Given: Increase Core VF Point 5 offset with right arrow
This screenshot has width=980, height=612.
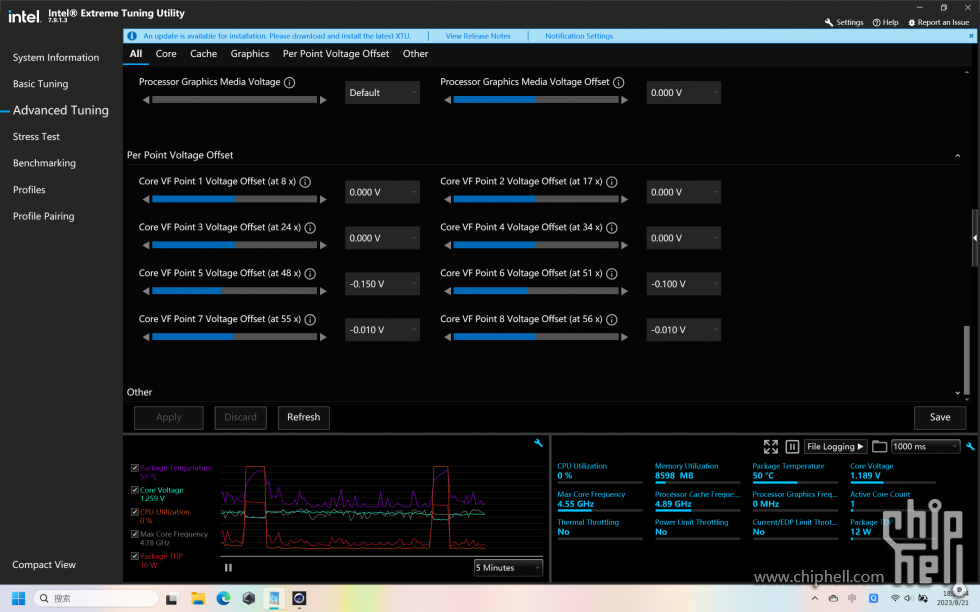Looking at the screenshot, I should coord(323,291).
